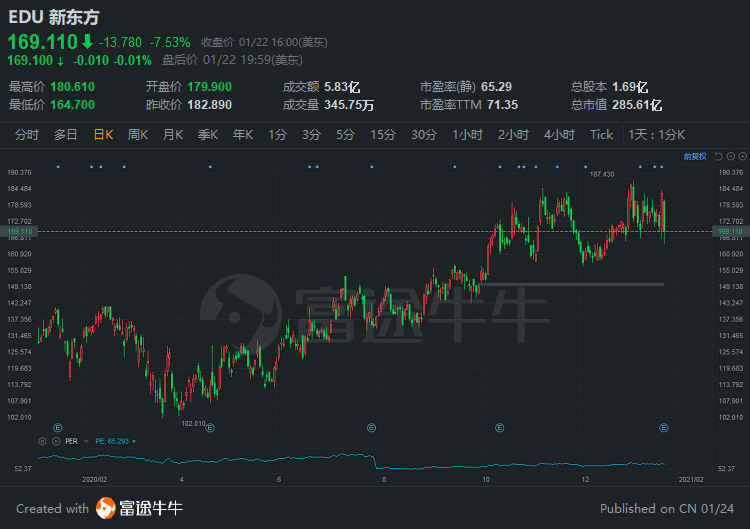Click the after-hours price 169.100

click(x=30, y=60)
